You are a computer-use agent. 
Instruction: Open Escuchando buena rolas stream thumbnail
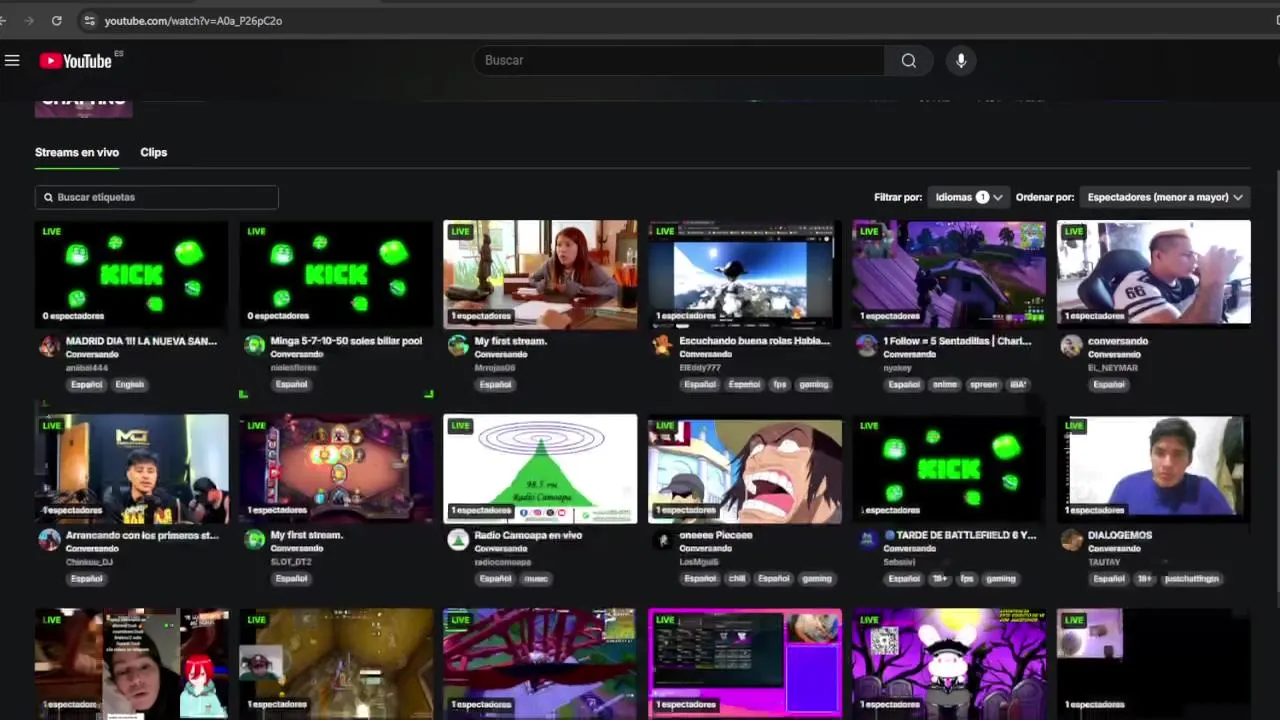click(745, 273)
